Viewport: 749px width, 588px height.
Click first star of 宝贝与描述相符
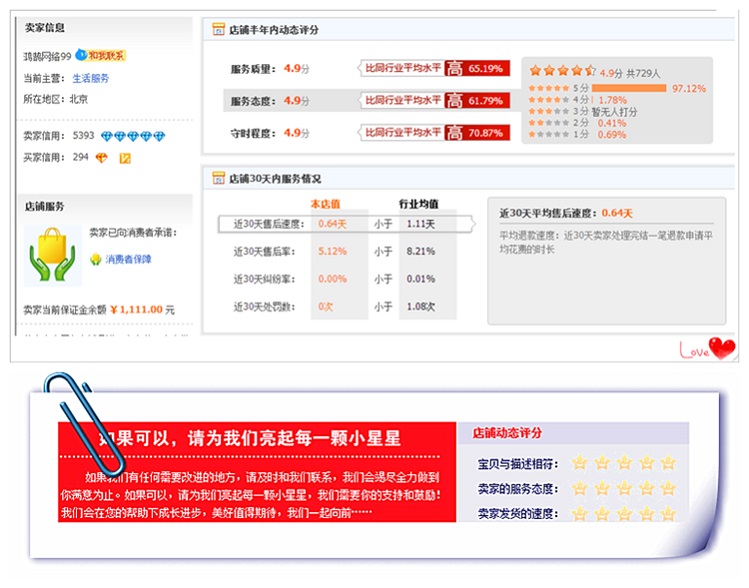[x=579, y=462]
